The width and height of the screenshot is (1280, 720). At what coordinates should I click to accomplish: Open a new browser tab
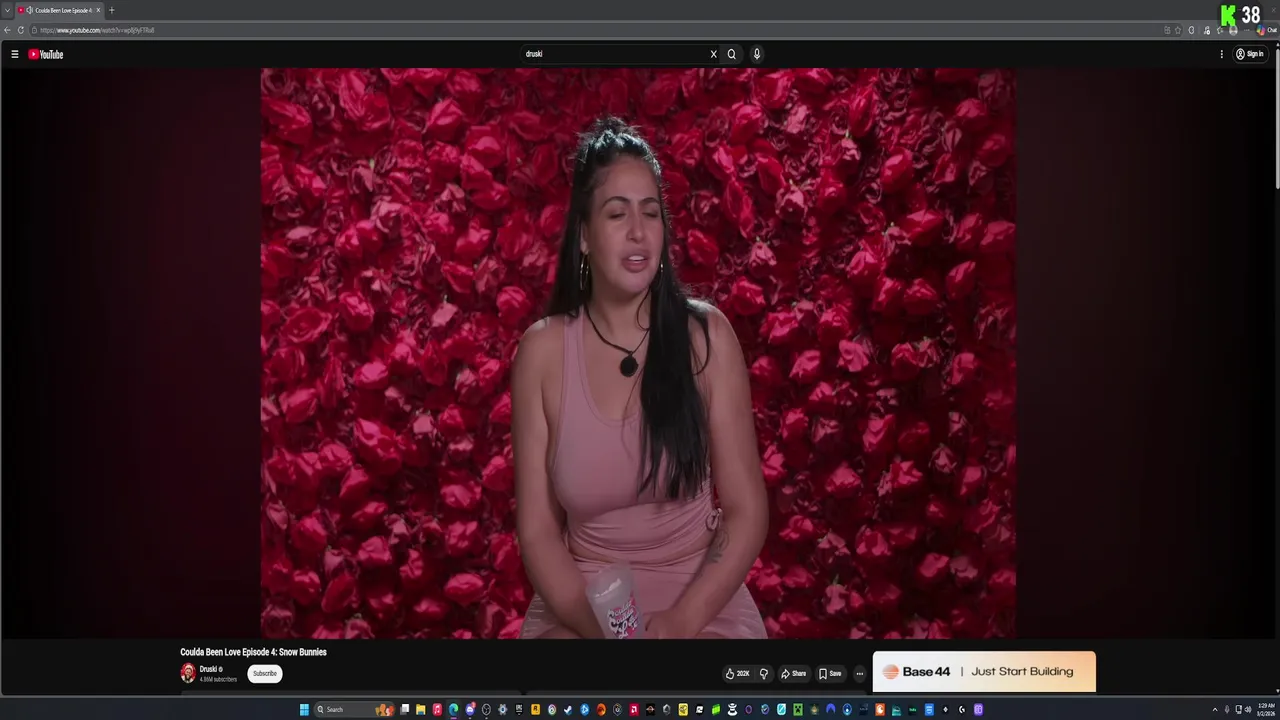tap(111, 10)
